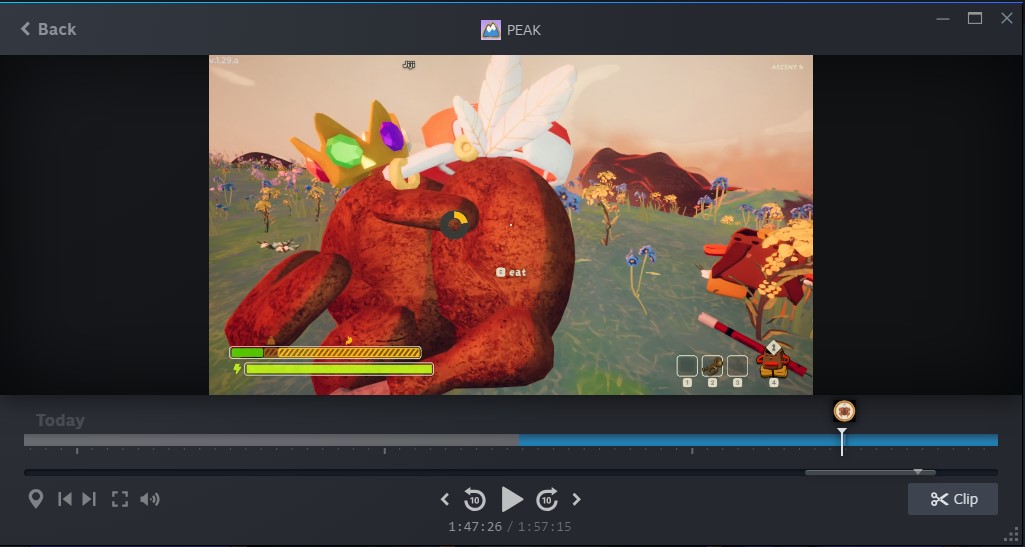Viewport: 1025px width, 547px height.
Task: Jump to previous marker icon
Action: [65, 499]
